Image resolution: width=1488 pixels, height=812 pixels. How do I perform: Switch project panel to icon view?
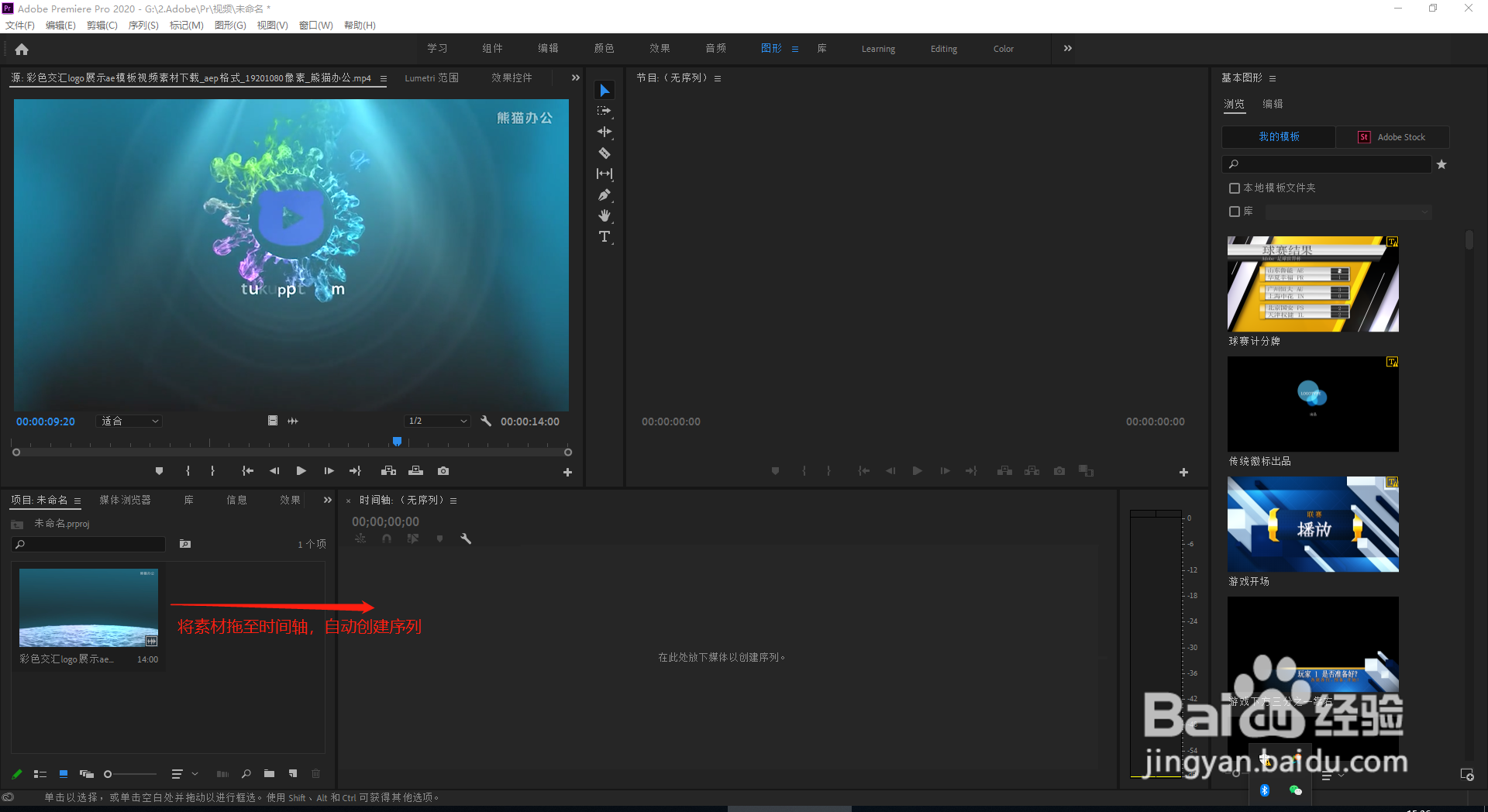pos(64,773)
